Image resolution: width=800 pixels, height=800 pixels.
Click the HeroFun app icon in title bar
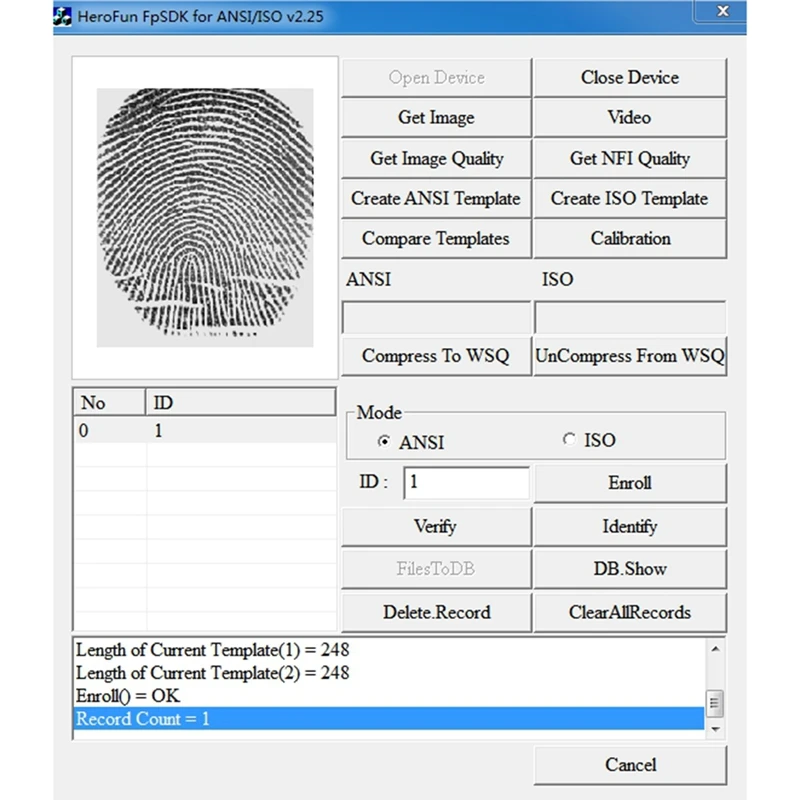(64, 17)
